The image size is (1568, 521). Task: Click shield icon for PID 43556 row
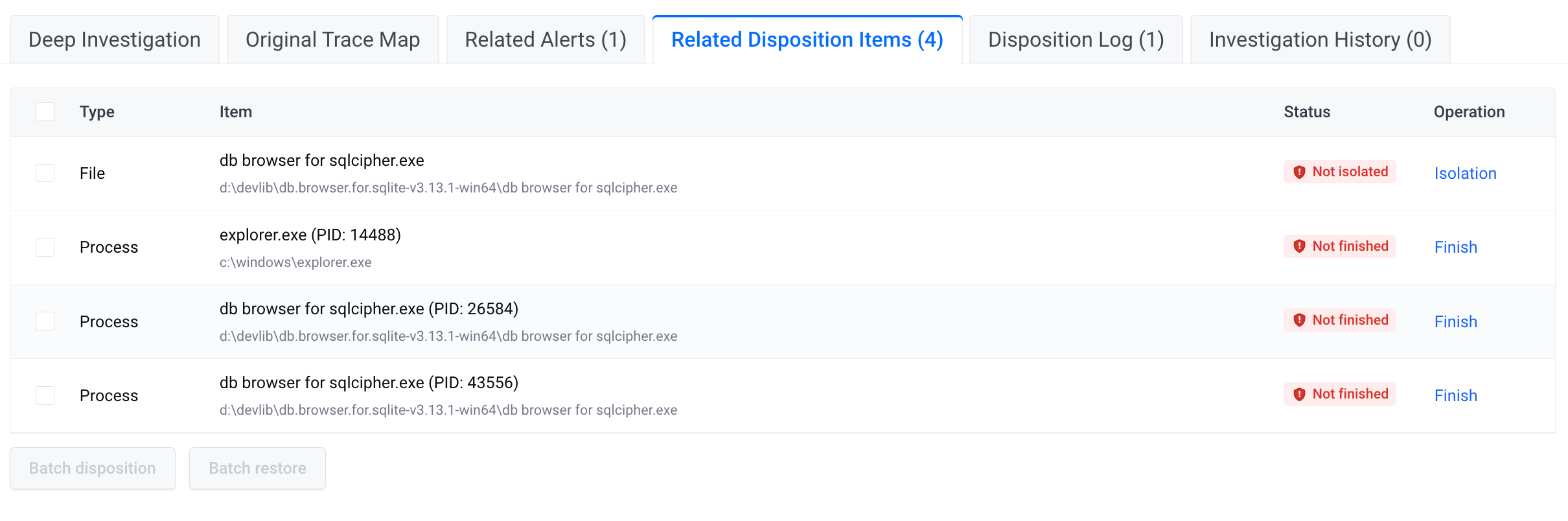pyautogui.click(x=1299, y=394)
